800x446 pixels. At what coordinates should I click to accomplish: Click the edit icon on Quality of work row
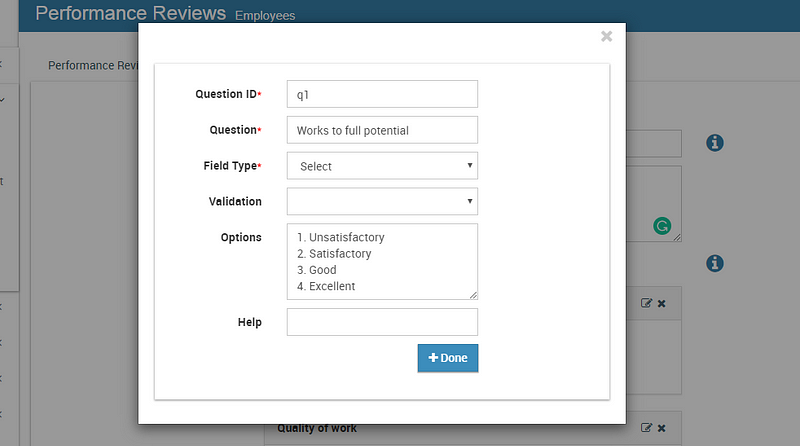coord(646,428)
